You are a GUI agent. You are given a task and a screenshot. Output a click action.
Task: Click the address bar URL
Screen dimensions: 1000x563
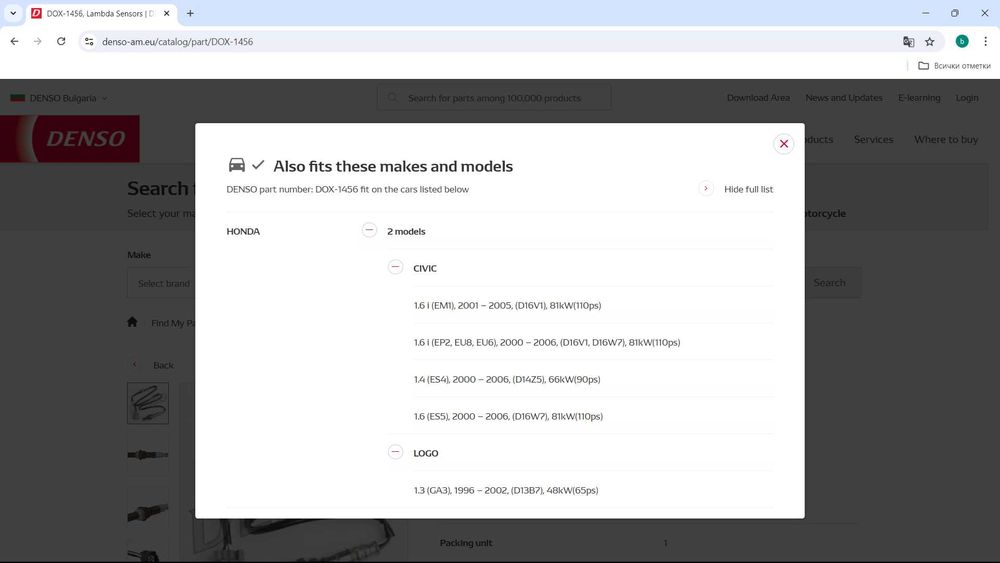pos(177,41)
